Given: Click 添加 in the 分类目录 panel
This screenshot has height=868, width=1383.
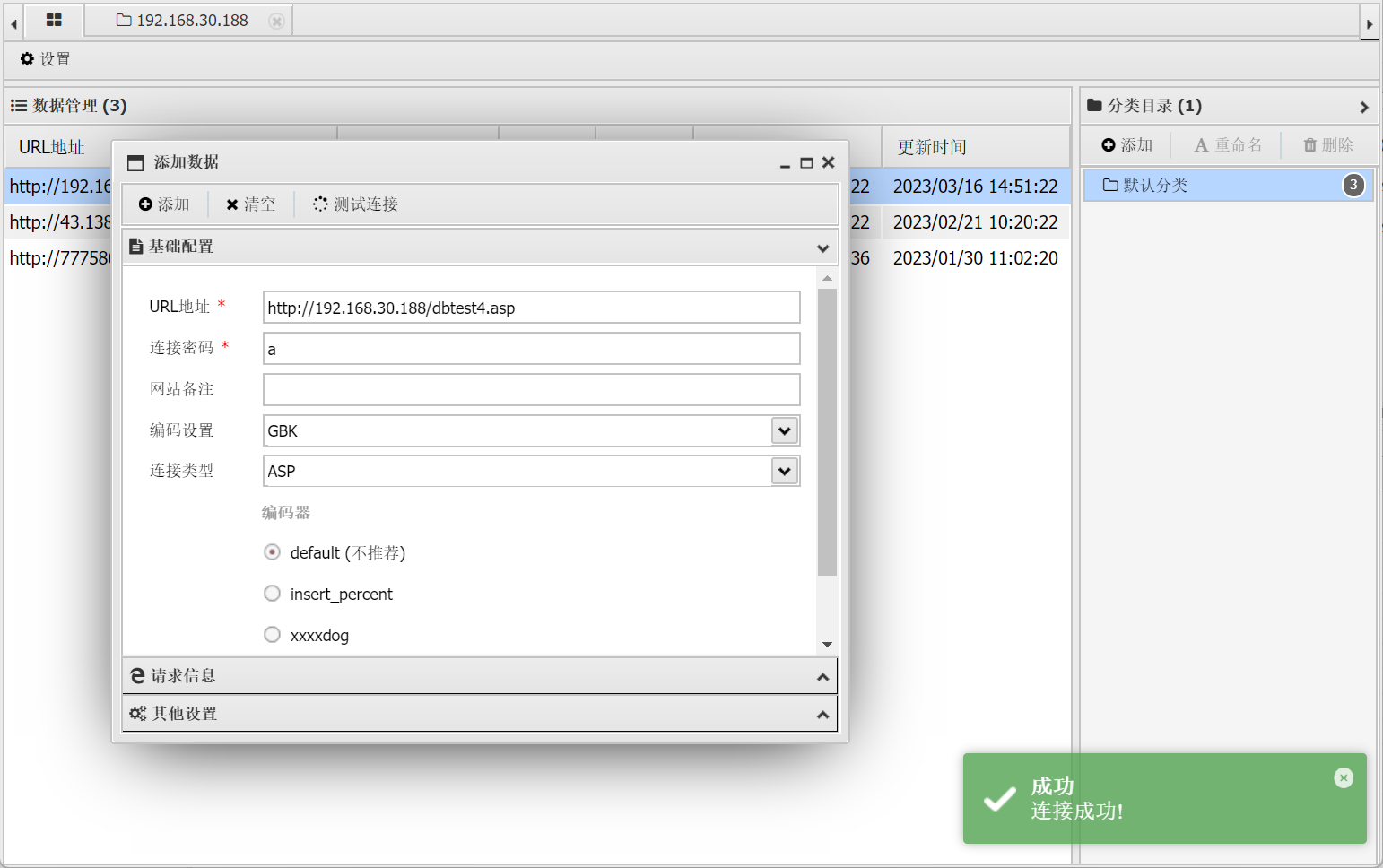Looking at the screenshot, I should (x=1127, y=145).
